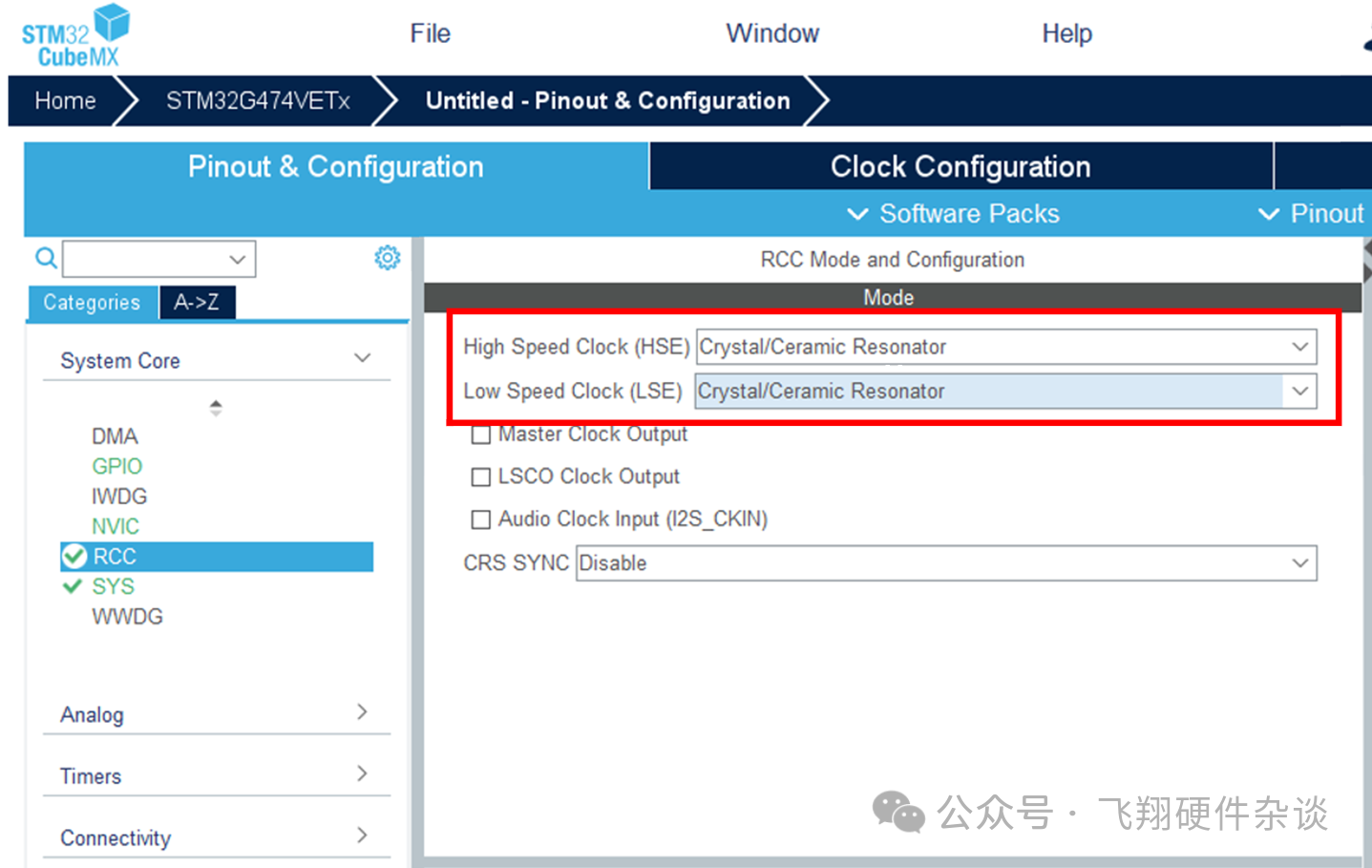Open the Pinout dropdown menu
The width and height of the screenshot is (1372, 868).
pos(1311,214)
